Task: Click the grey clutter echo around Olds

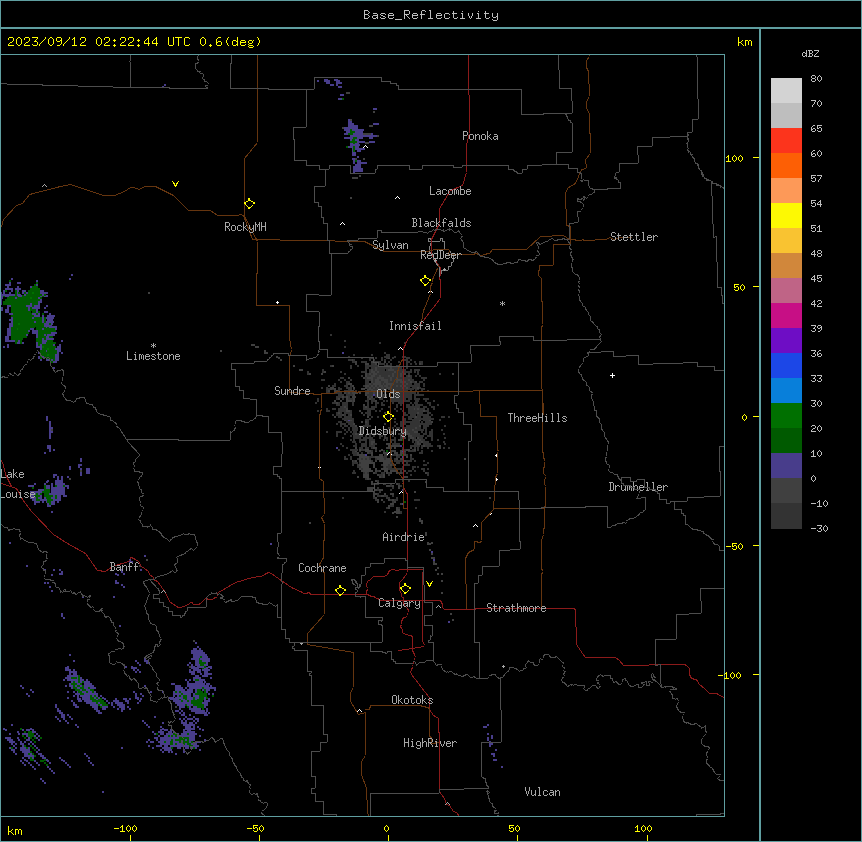Action: [x=386, y=423]
